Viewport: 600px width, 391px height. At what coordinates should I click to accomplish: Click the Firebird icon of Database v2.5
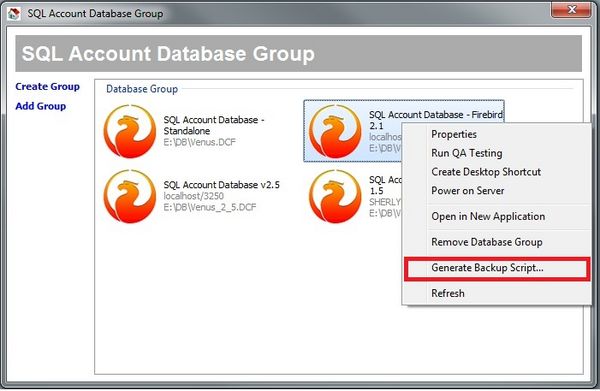[x=130, y=196]
